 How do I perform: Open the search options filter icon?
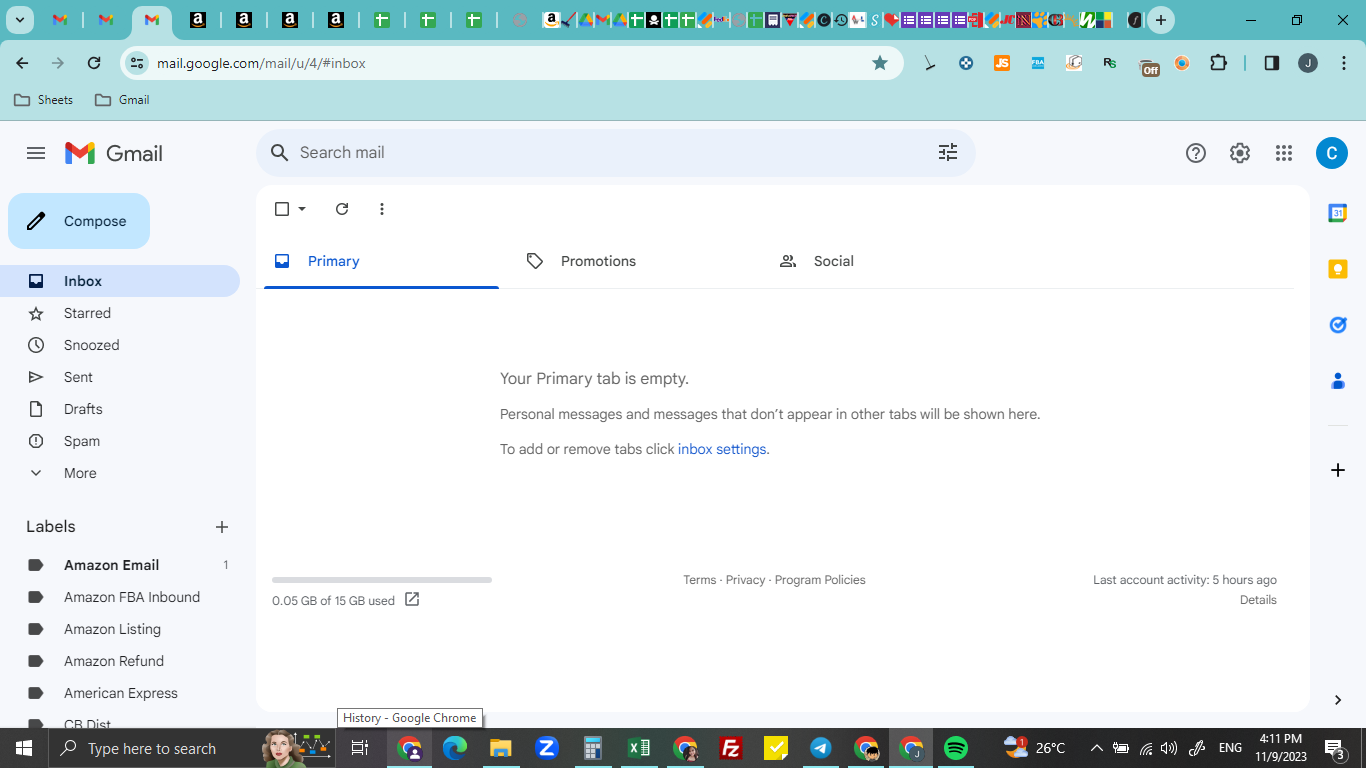(x=948, y=152)
